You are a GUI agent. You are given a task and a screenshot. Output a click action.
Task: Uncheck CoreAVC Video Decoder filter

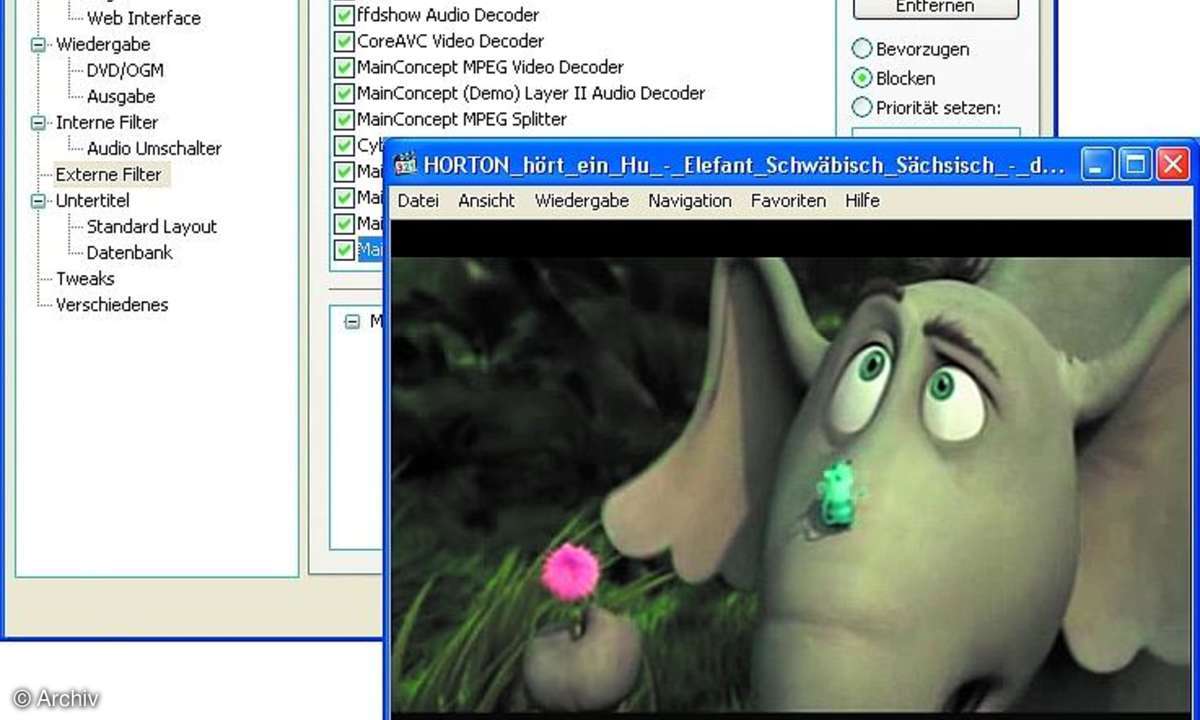pos(344,41)
